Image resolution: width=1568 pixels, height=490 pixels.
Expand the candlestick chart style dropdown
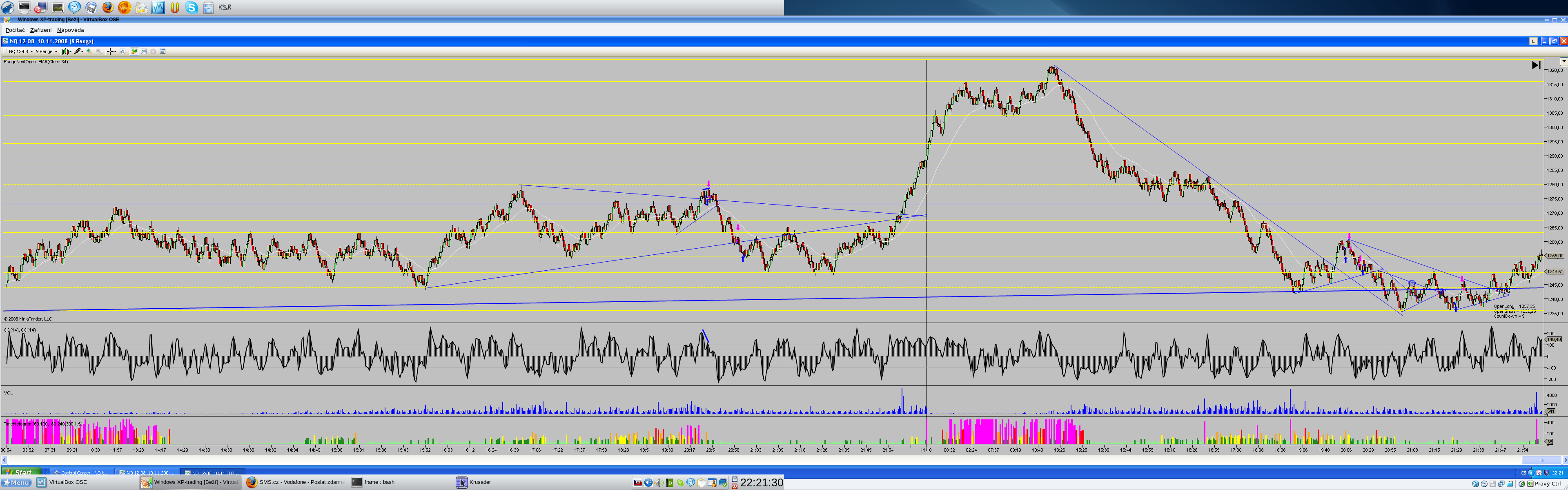tap(71, 52)
